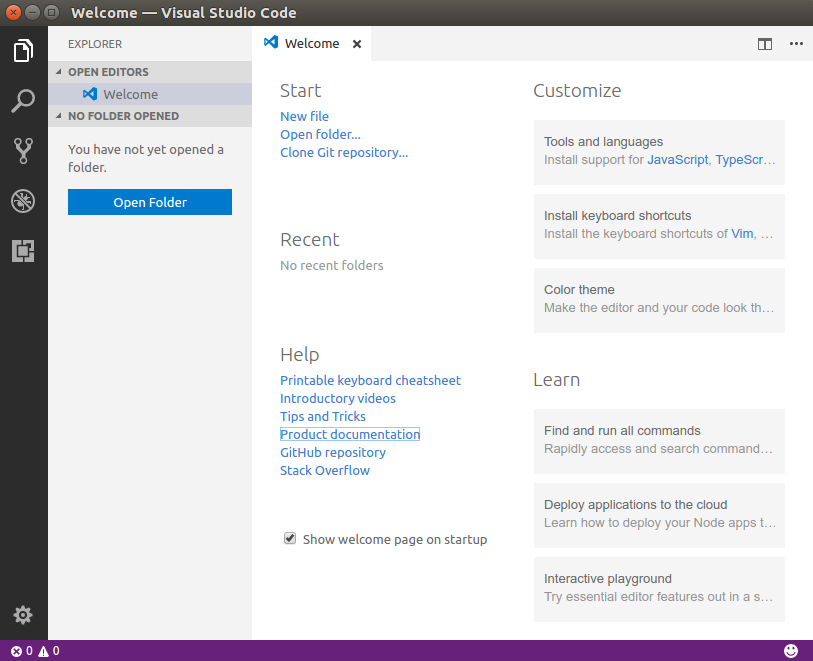Open Product documentation link
Viewport: 813px width, 661px height.
tap(350, 434)
